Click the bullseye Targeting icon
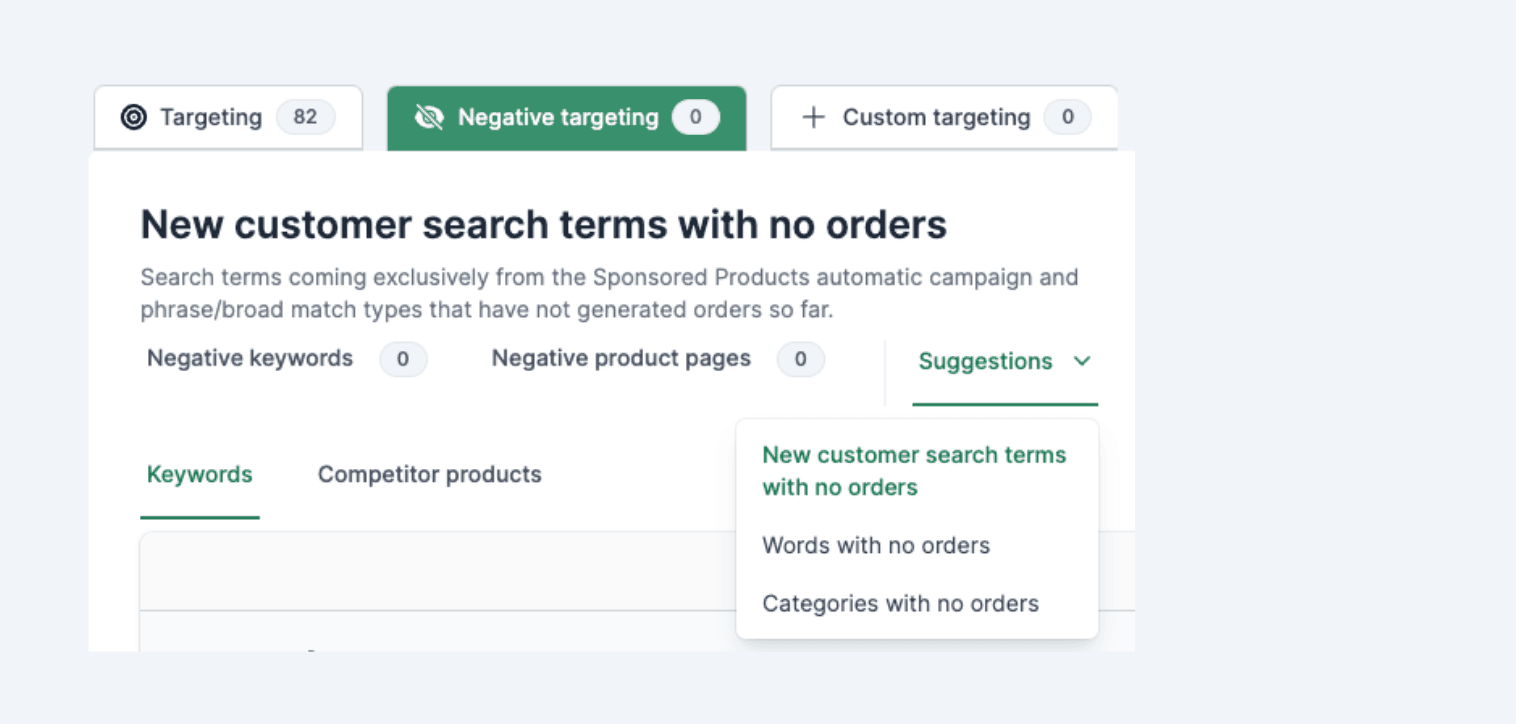Viewport: 1516px width, 724px height. [133, 117]
